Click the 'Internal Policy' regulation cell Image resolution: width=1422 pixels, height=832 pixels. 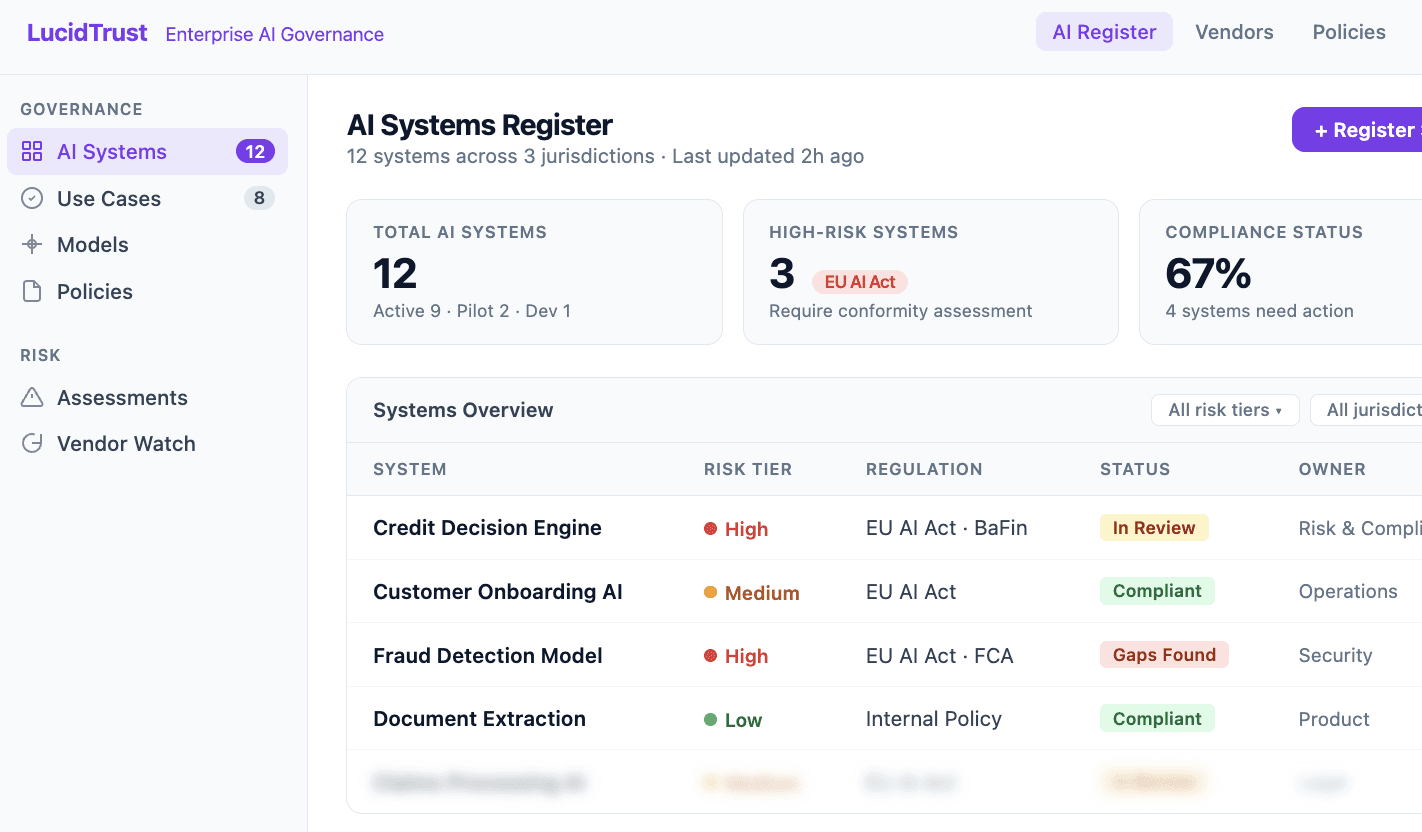[x=934, y=719]
